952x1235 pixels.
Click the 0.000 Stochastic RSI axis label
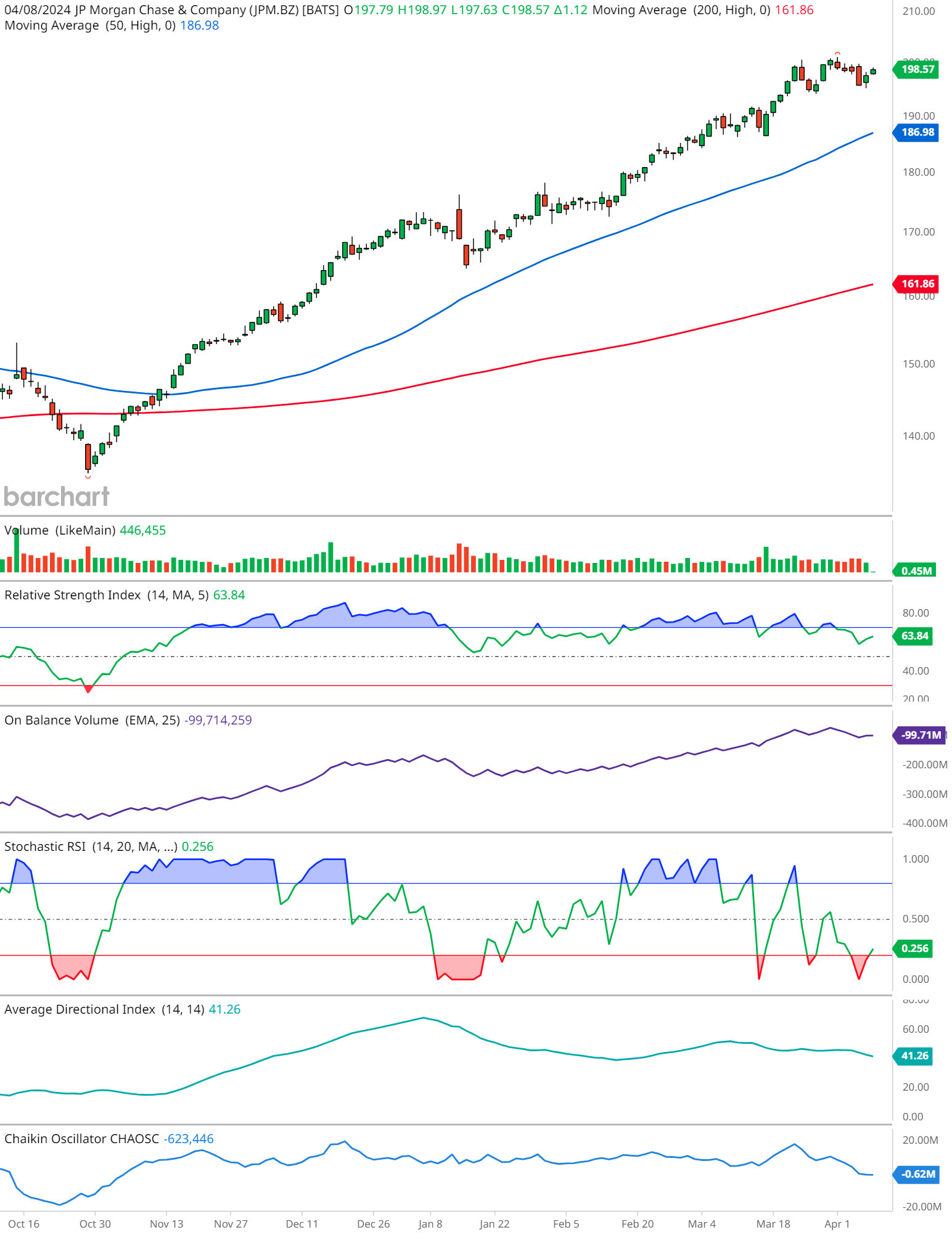[x=916, y=979]
